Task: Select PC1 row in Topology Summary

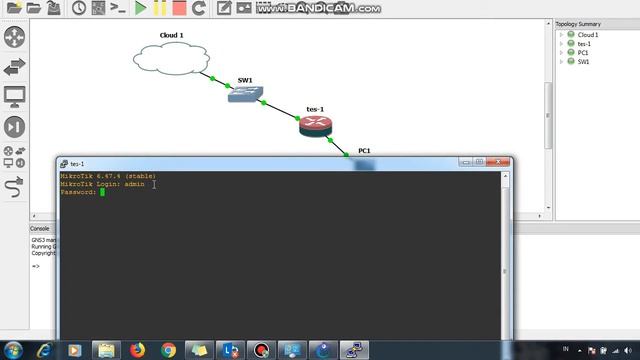Action: point(583,53)
